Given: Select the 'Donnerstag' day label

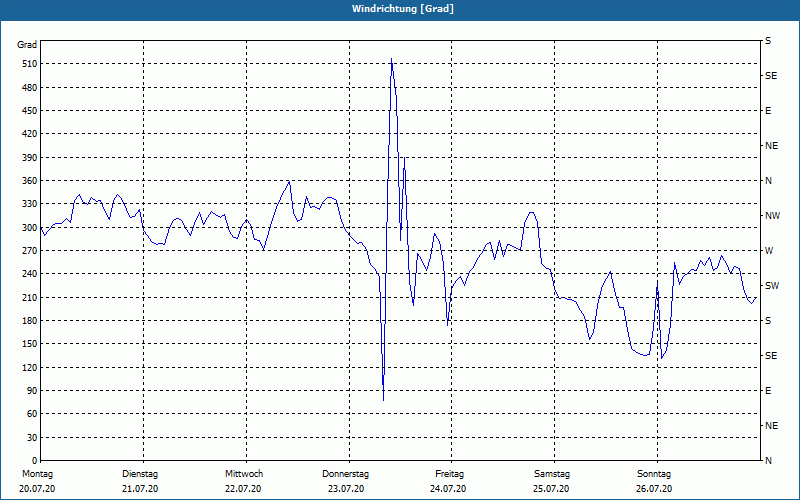Looking at the screenshot, I should [x=345, y=474].
